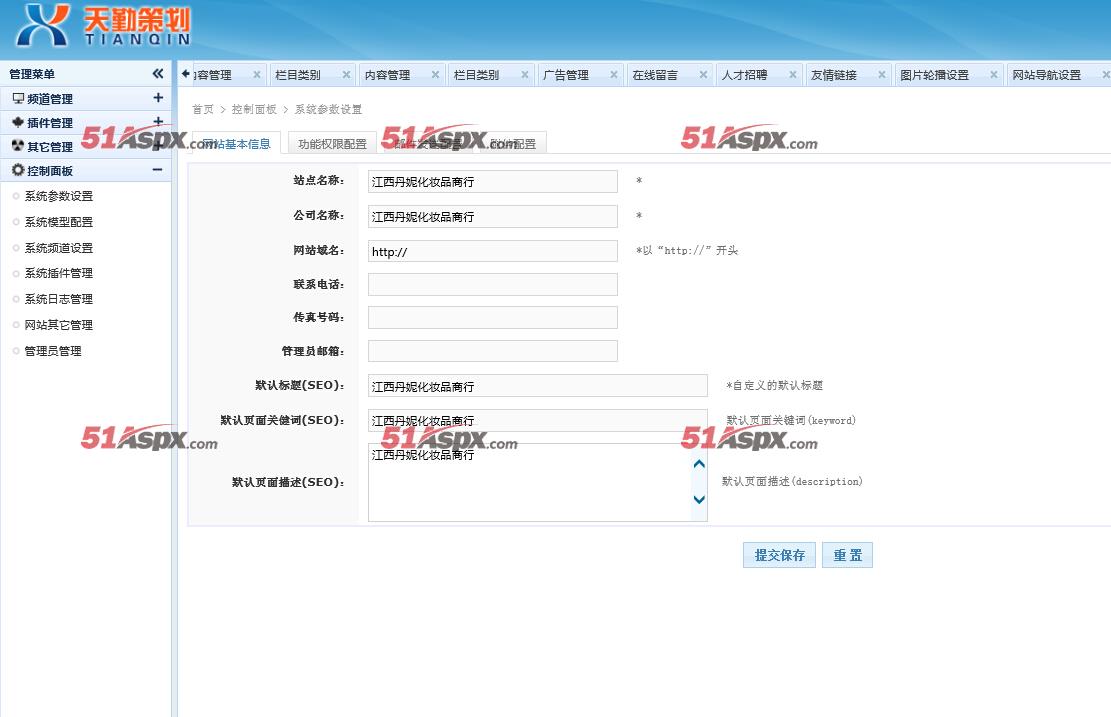The height and width of the screenshot is (717, 1111).
Task: Close the 人才招聘 tab
Action: [x=793, y=75]
